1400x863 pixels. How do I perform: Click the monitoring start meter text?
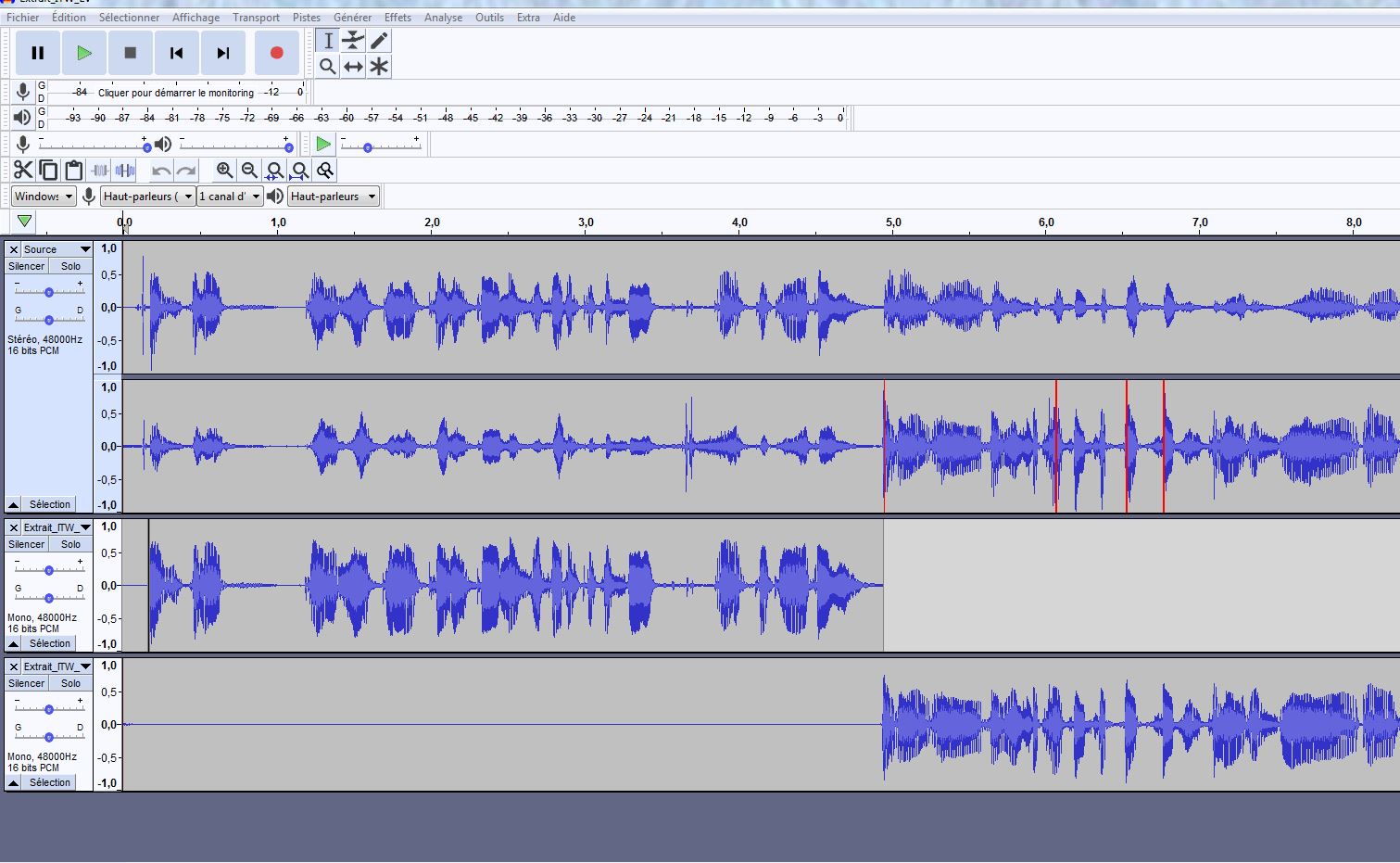coord(176,93)
